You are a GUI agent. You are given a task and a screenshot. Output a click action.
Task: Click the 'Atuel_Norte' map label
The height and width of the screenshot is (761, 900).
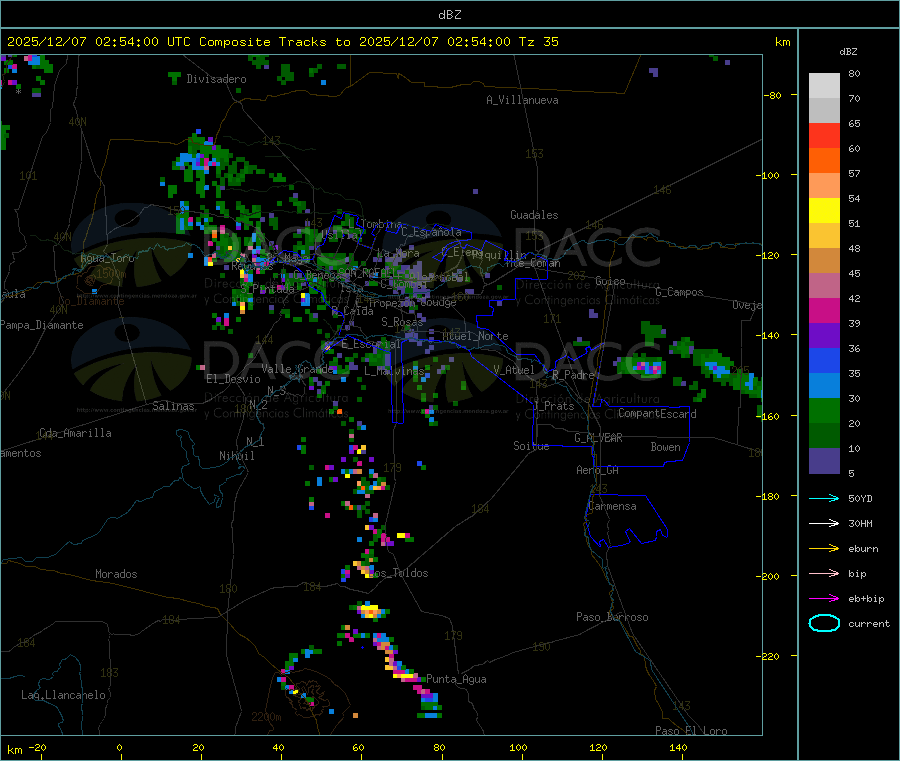point(475,336)
